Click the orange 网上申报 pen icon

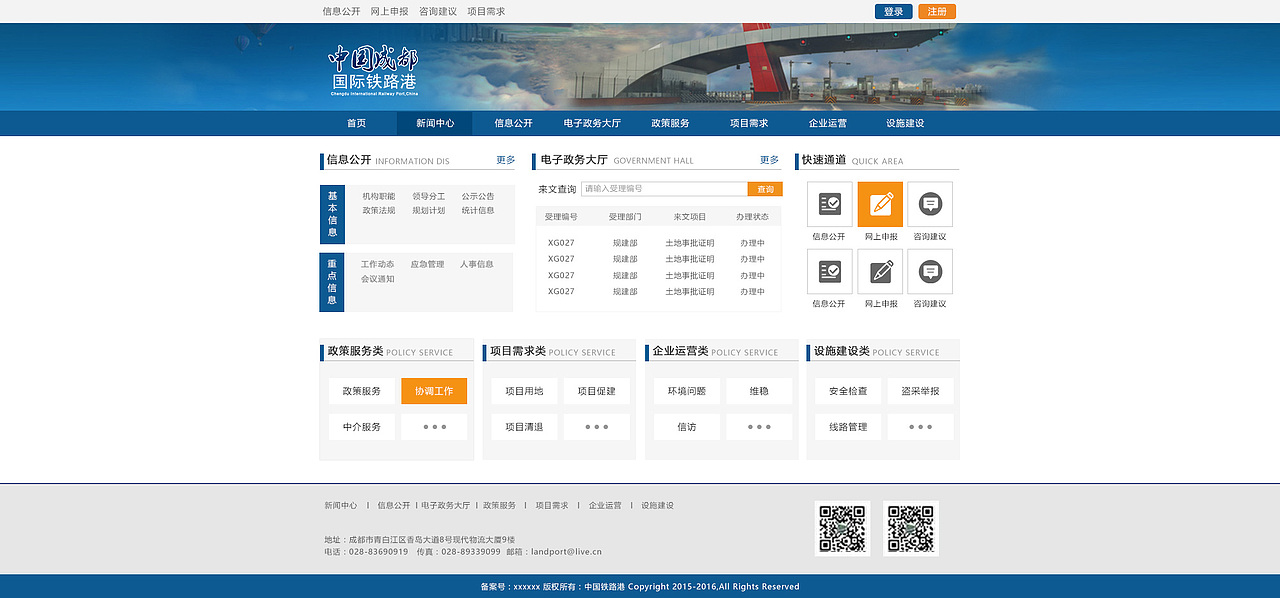click(x=879, y=203)
